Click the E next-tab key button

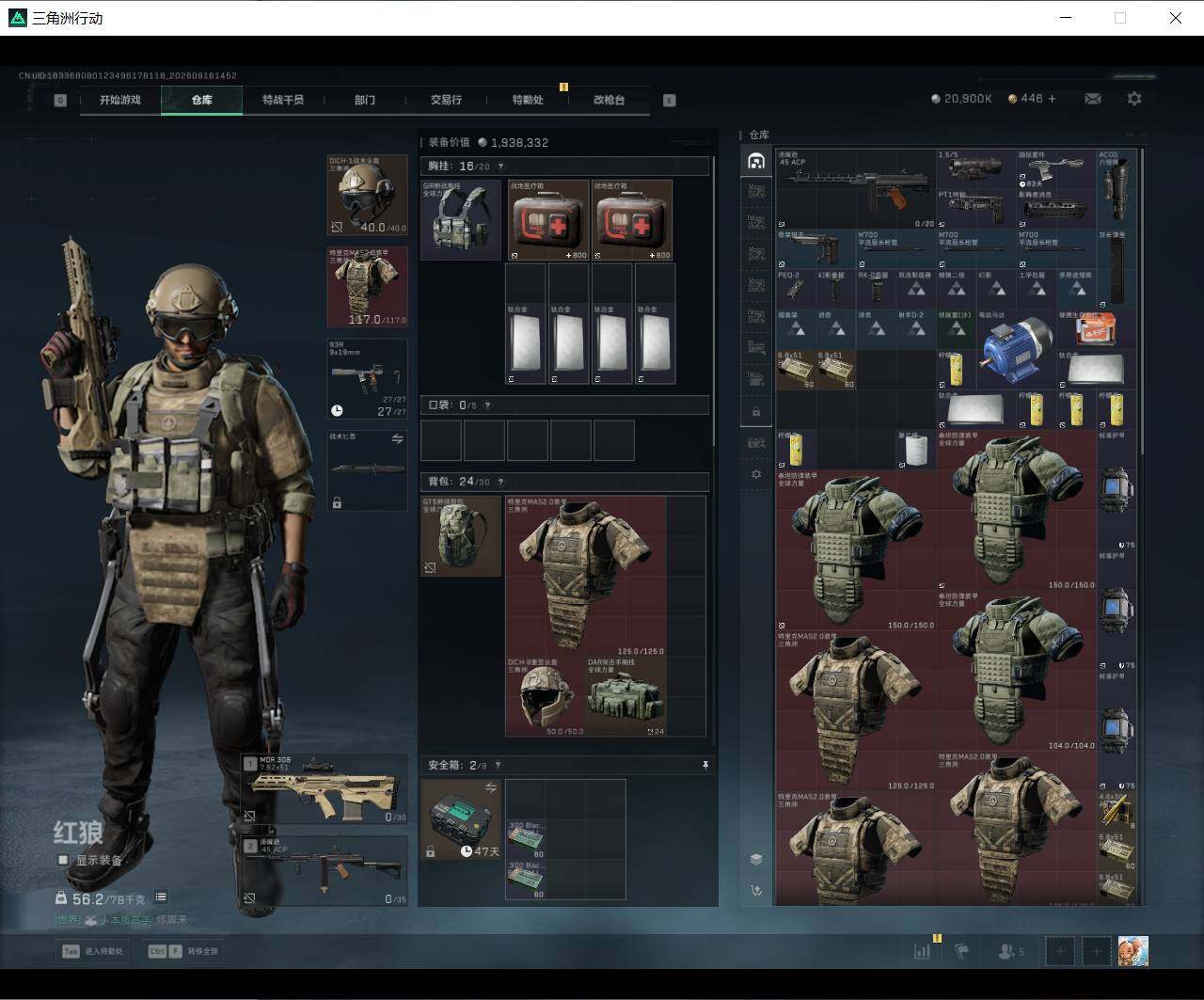pos(670,100)
